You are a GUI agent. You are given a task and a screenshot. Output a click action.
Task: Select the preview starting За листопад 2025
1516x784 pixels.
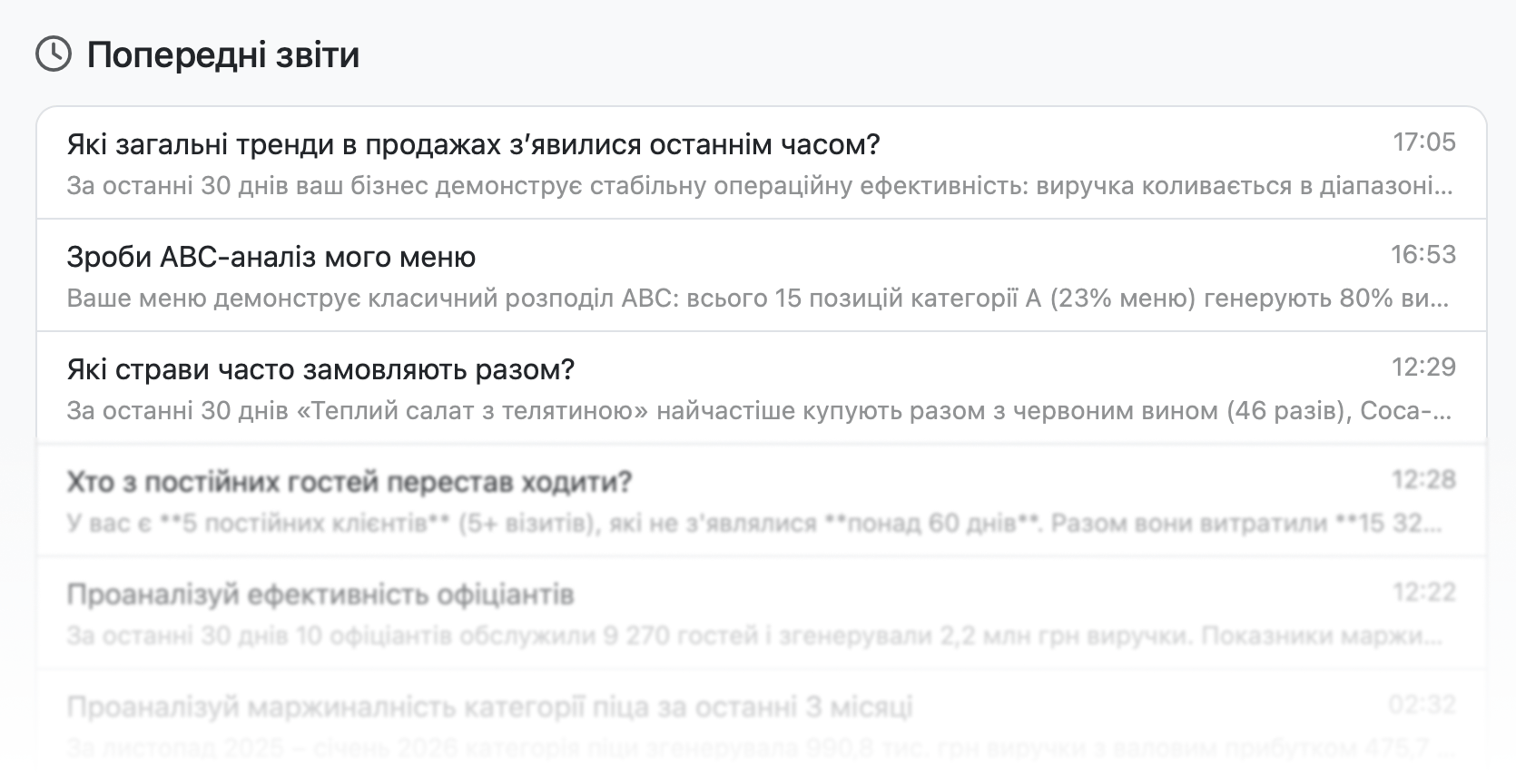(749, 750)
